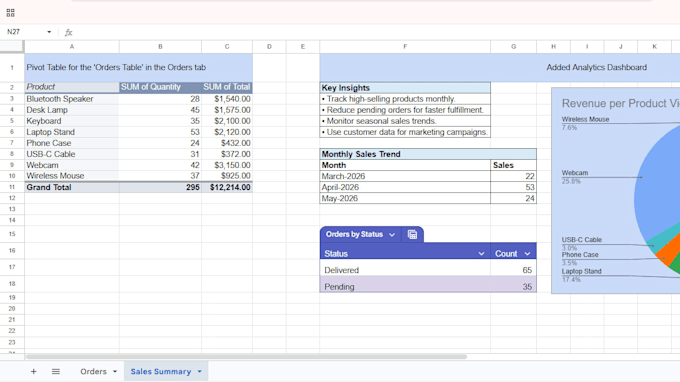
Task: Open the table view icon beside Orders by Status
Action: point(412,235)
